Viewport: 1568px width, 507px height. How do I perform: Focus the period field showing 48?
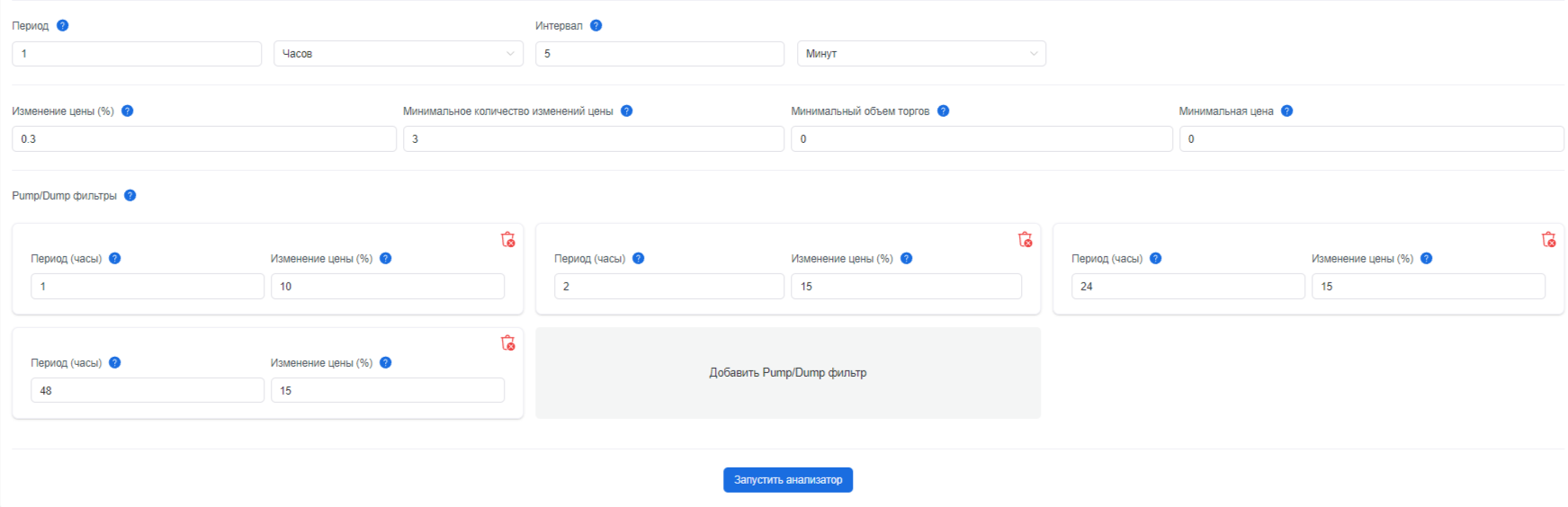click(148, 390)
